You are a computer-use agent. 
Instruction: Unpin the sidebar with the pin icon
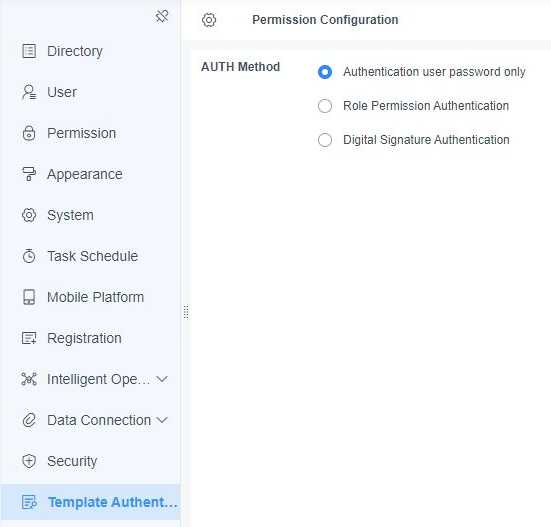[x=162, y=16]
